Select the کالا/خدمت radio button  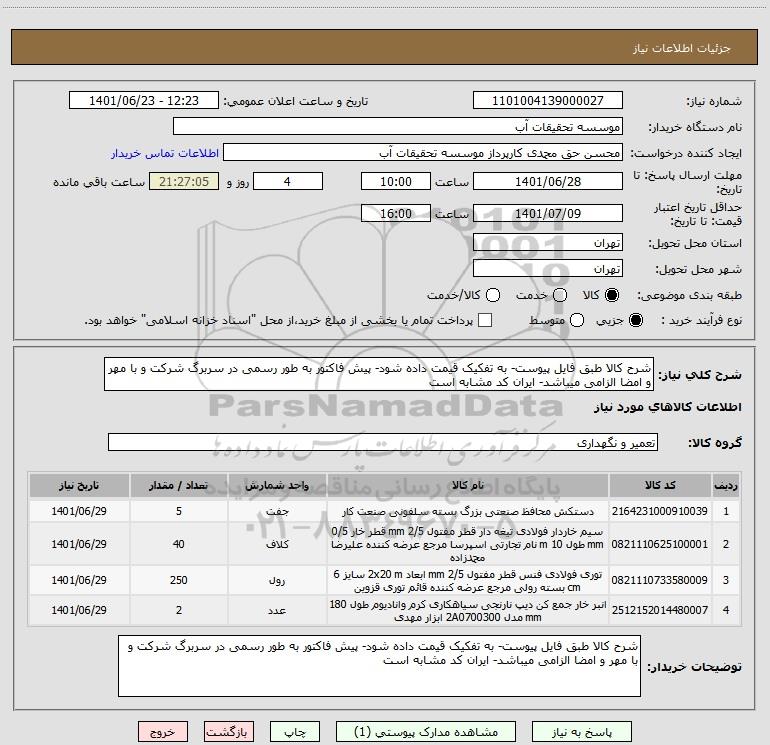click(493, 295)
